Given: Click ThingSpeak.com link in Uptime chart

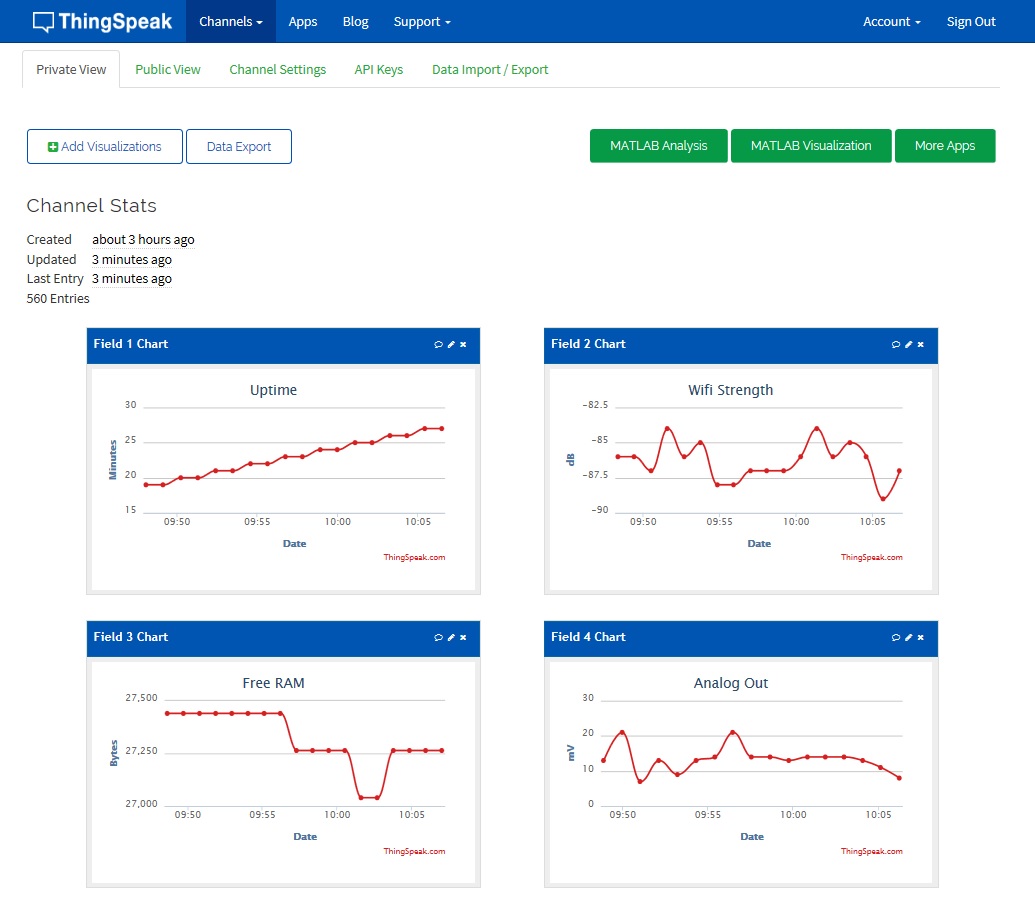Looking at the screenshot, I should click(414, 558).
